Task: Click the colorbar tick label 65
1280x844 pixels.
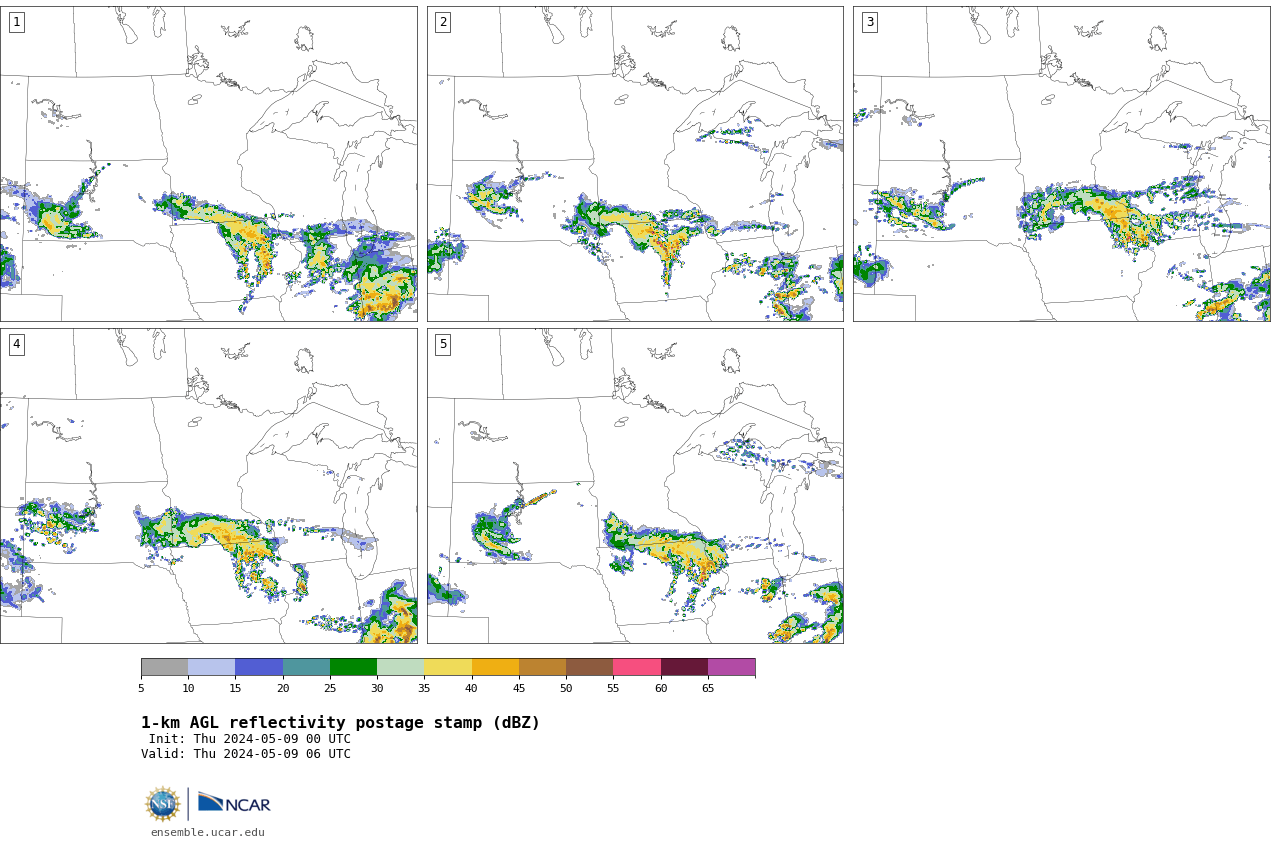Action: coord(708,688)
